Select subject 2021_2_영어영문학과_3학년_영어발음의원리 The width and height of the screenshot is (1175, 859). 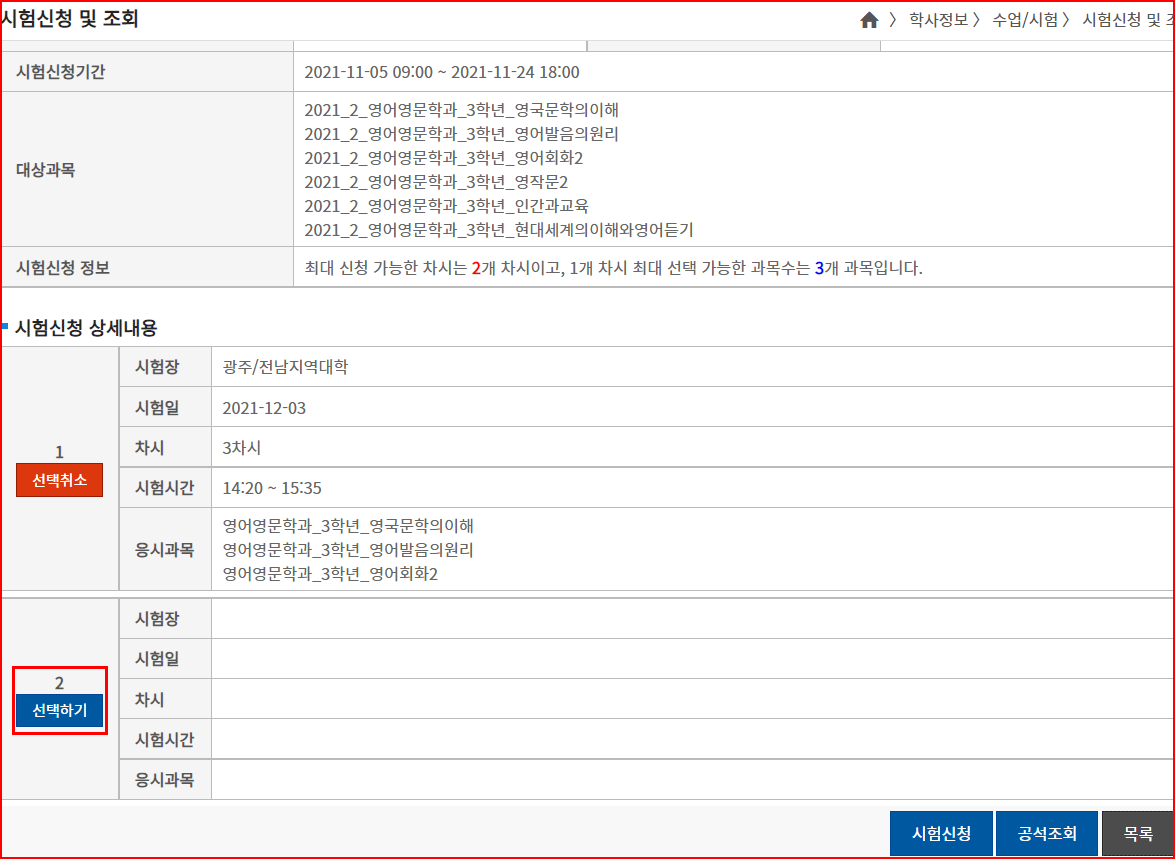pos(462,134)
